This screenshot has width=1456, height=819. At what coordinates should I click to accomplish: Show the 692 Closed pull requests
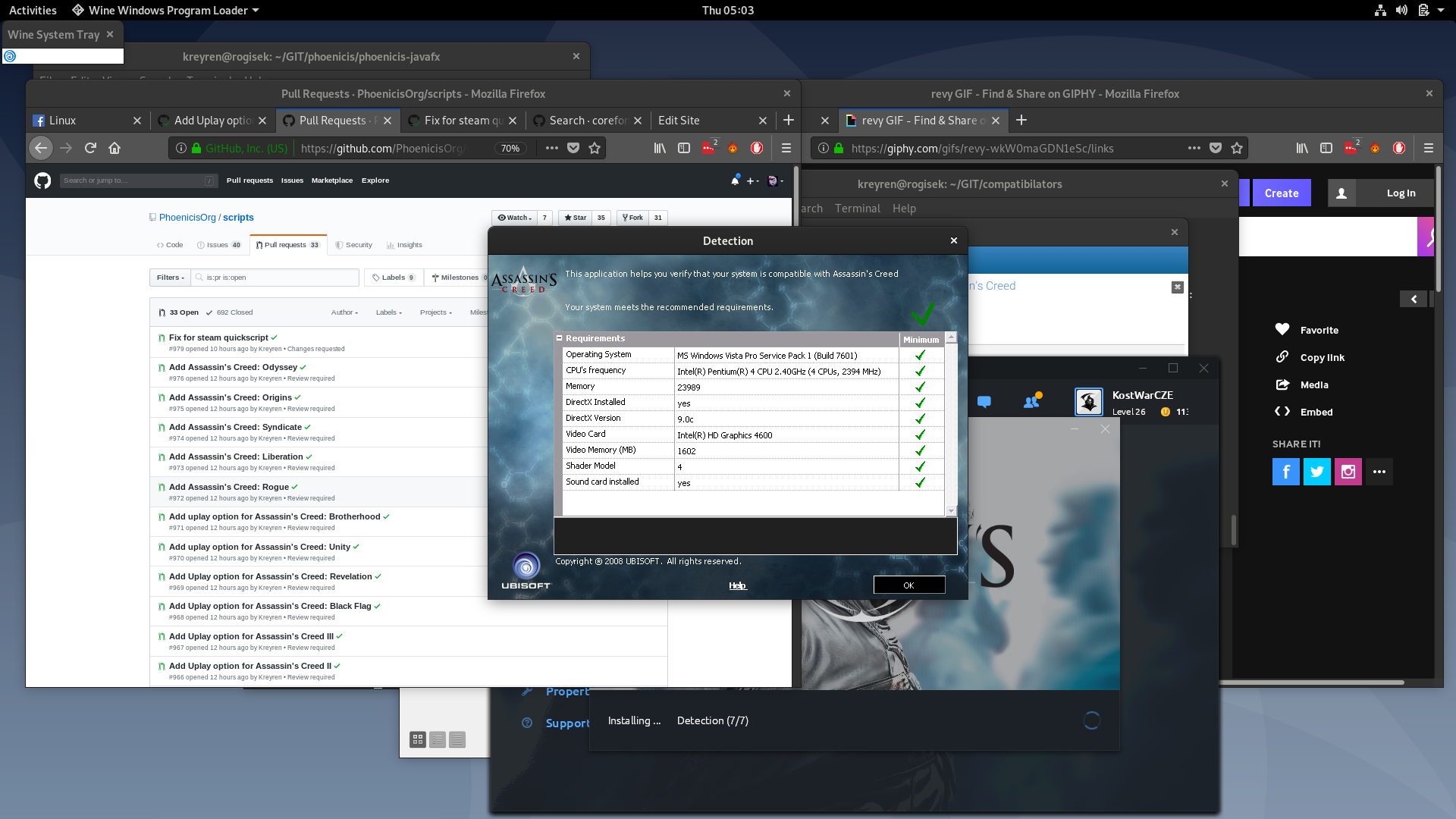tap(230, 312)
